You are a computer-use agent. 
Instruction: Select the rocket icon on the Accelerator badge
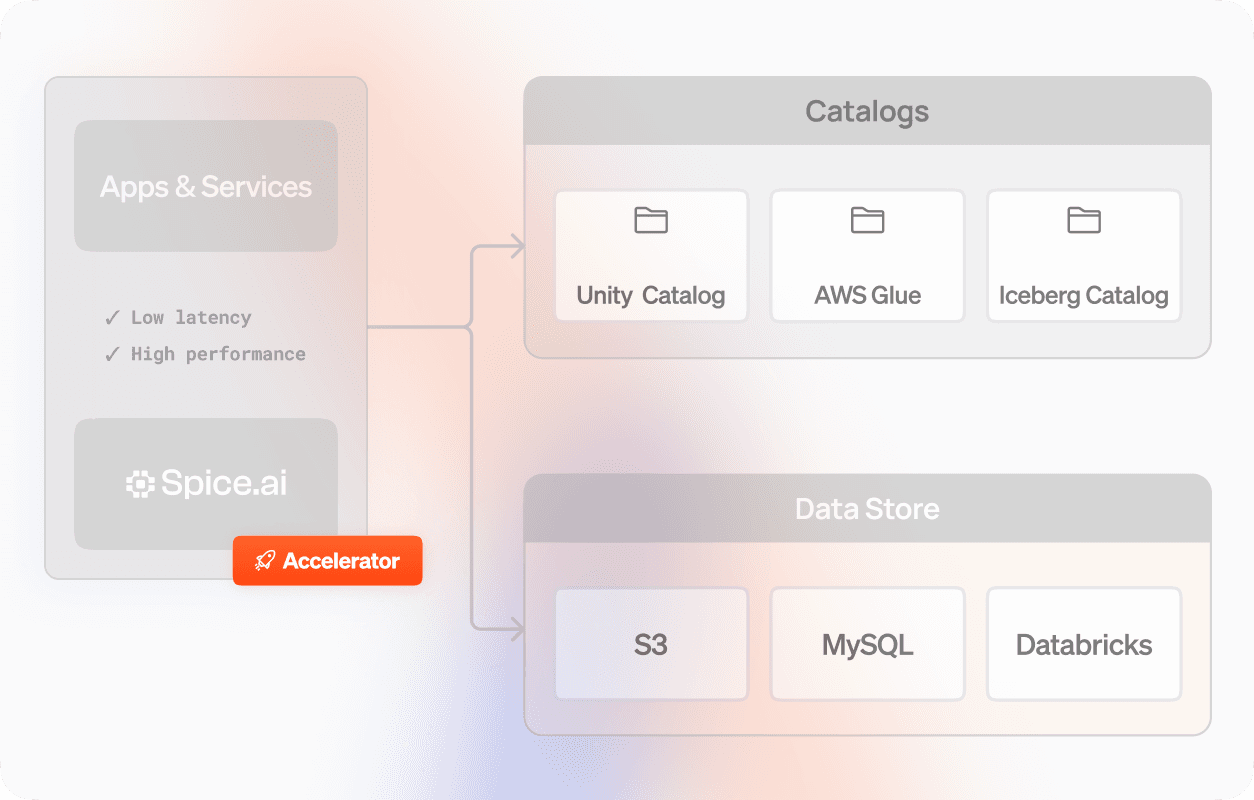point(263,560)
